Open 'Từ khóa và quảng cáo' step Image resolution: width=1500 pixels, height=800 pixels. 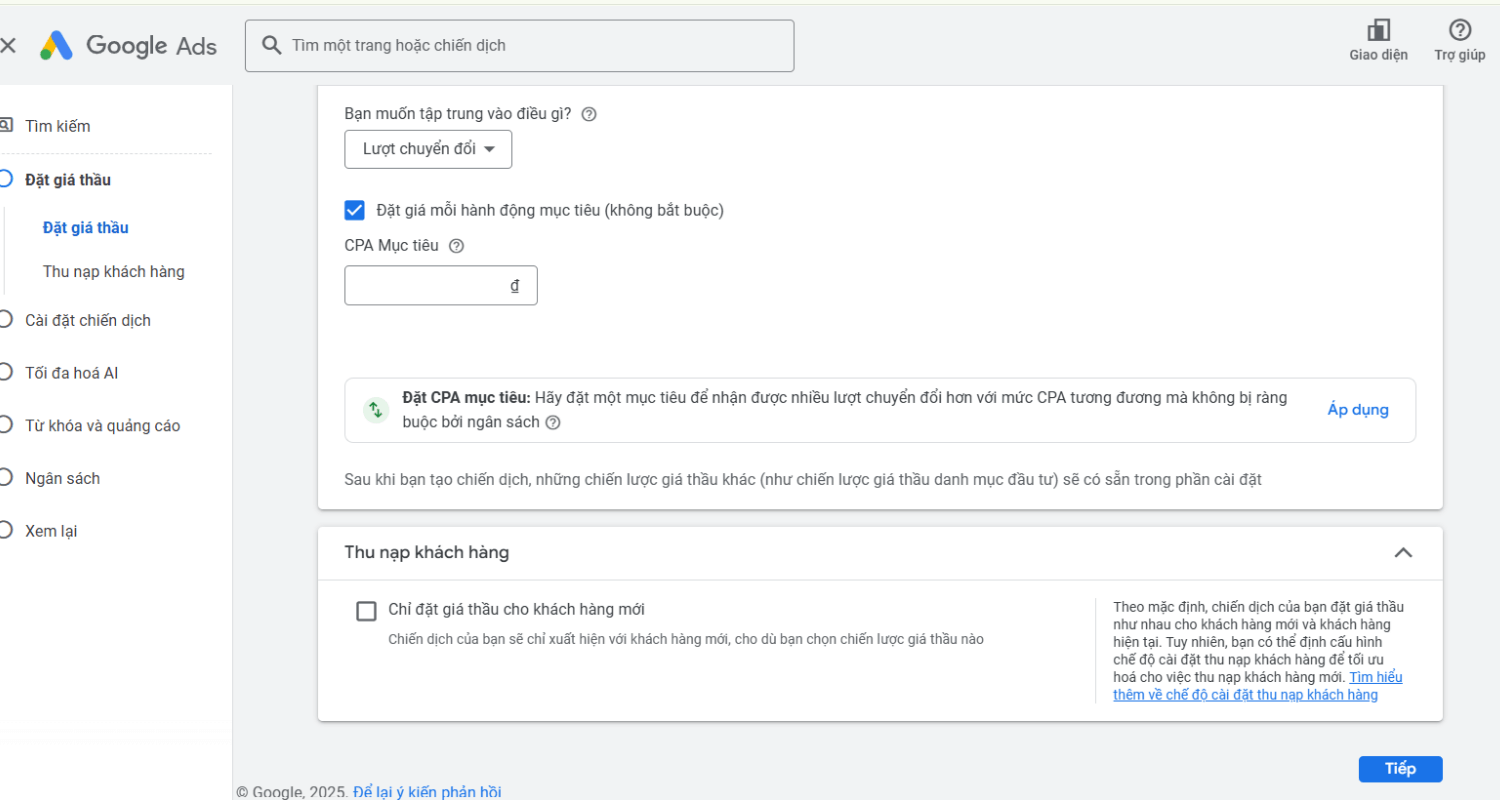102,426
